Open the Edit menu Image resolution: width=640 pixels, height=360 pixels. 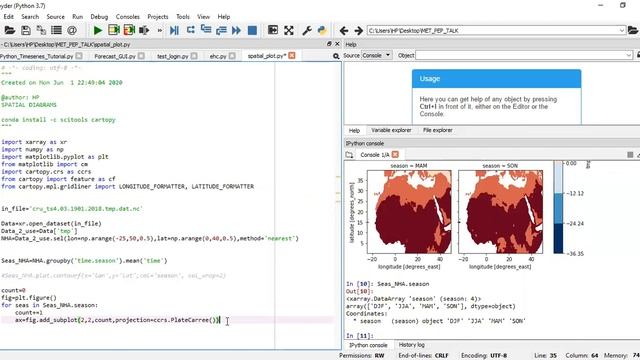point(9,17)
